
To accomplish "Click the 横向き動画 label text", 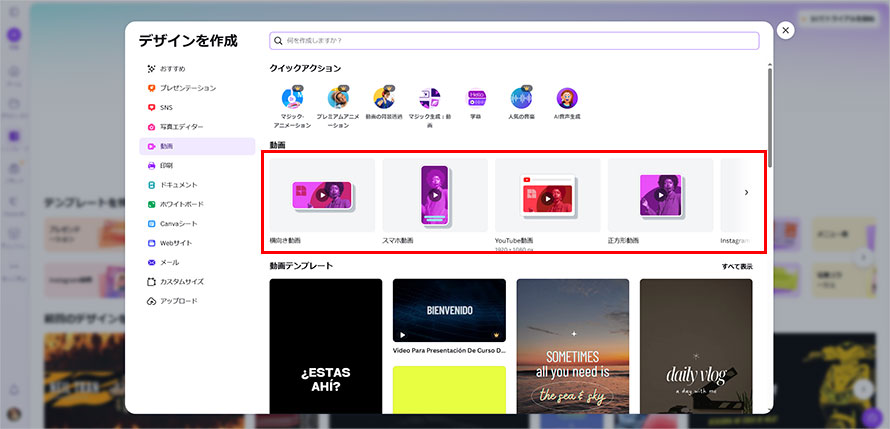I will (x=285, y=241).
